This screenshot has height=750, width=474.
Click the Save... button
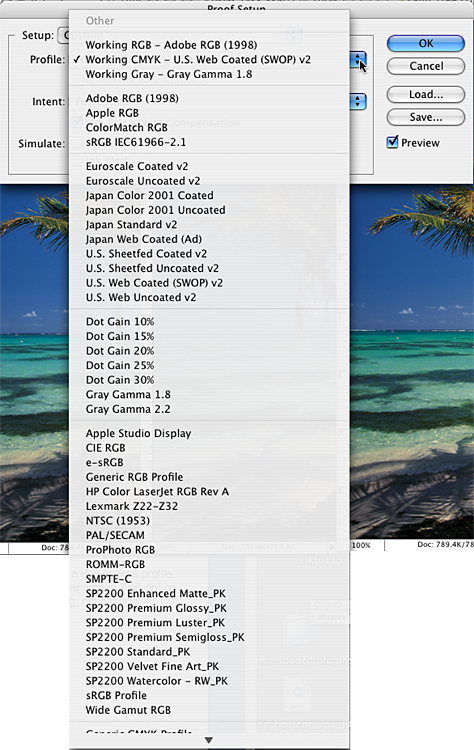coord(426,117)
